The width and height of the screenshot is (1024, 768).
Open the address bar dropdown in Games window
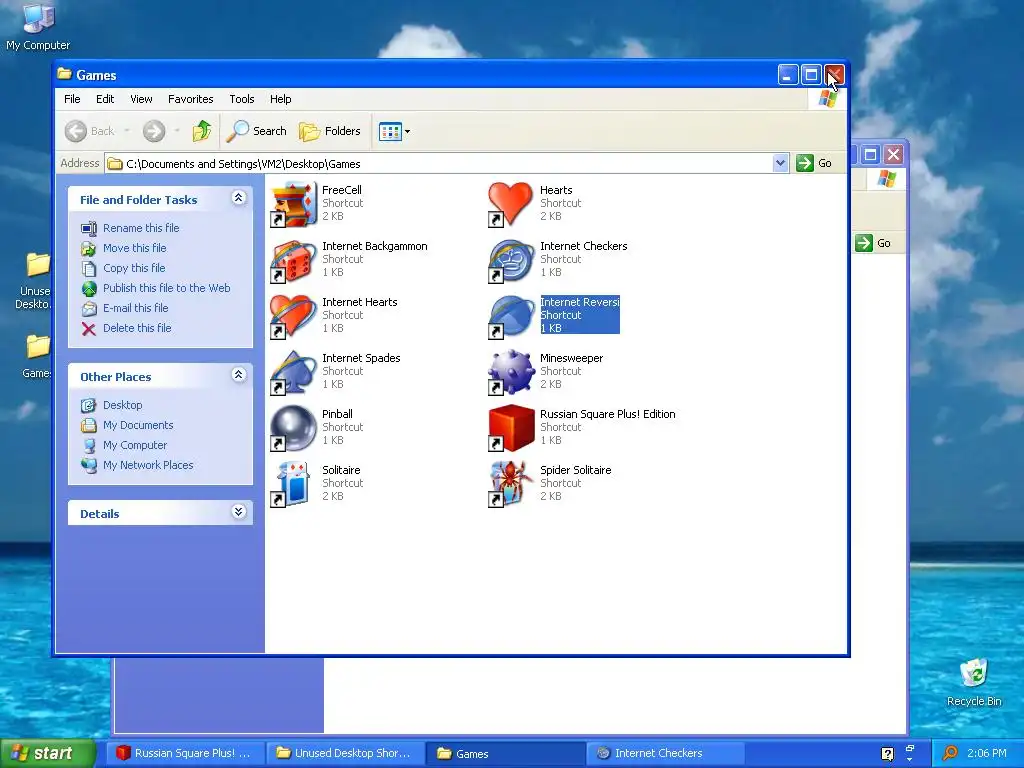point(780,163)
